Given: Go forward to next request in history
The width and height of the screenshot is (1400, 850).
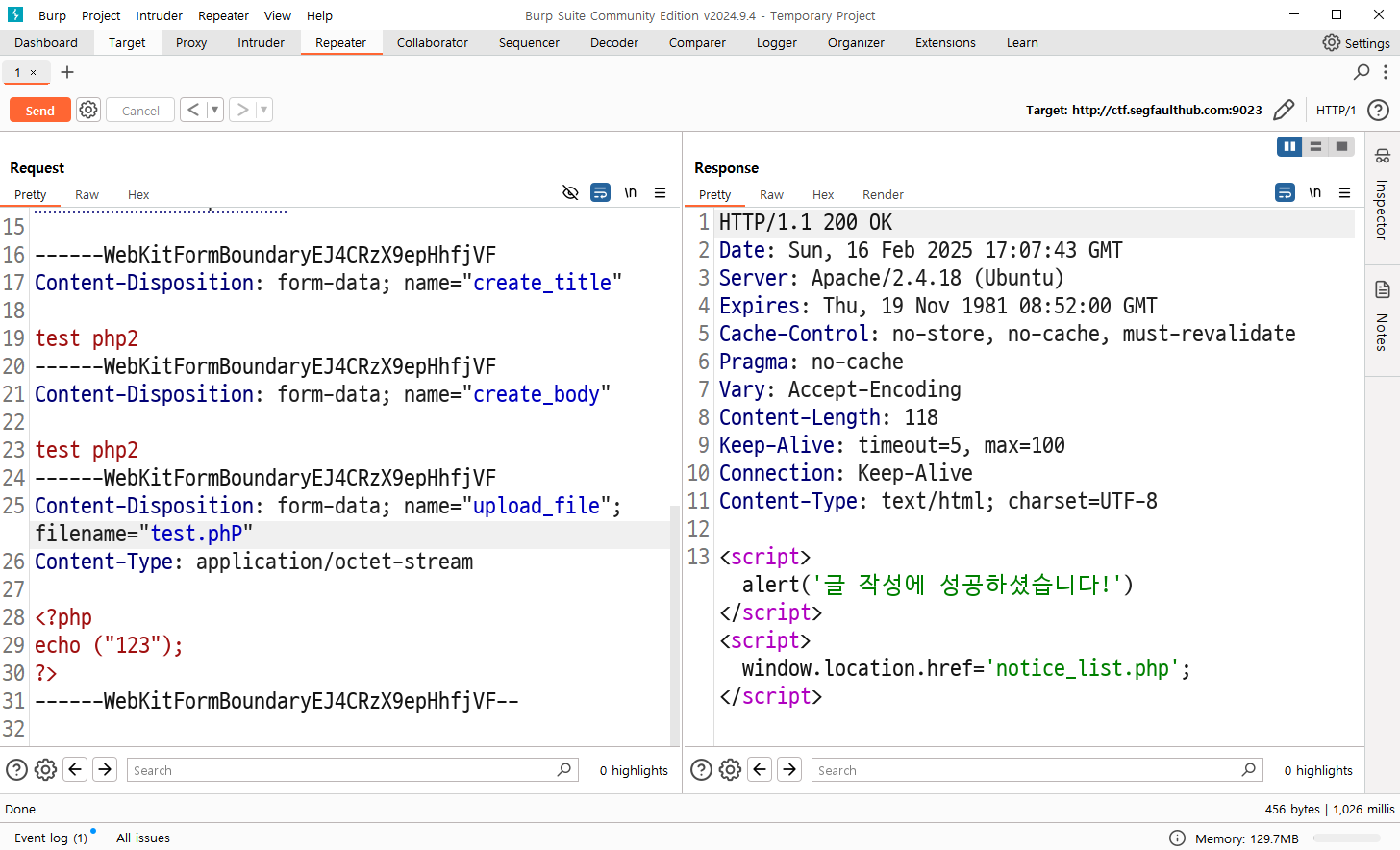Looking at the screenshot, I should tap(242, 110).
